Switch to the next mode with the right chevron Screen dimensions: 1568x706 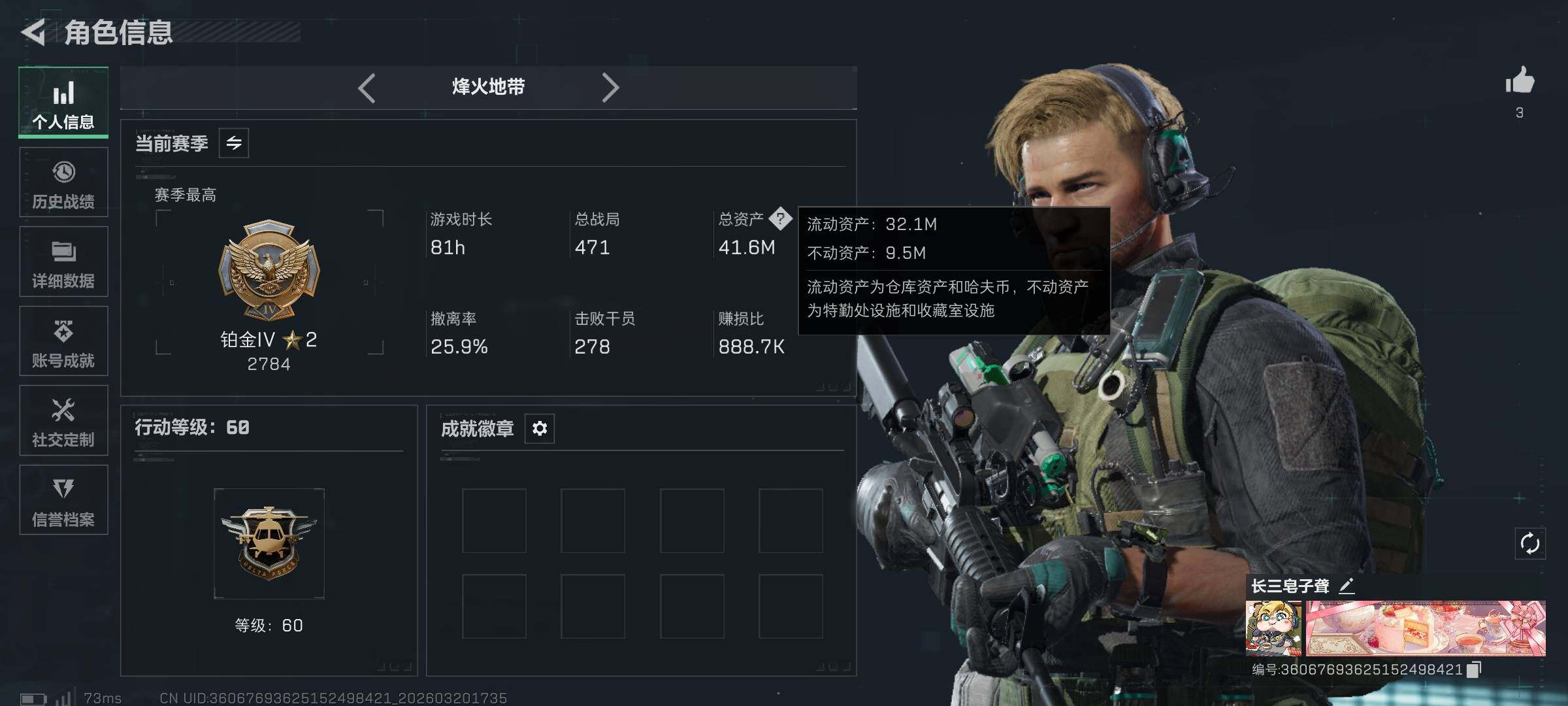[610, 88]
